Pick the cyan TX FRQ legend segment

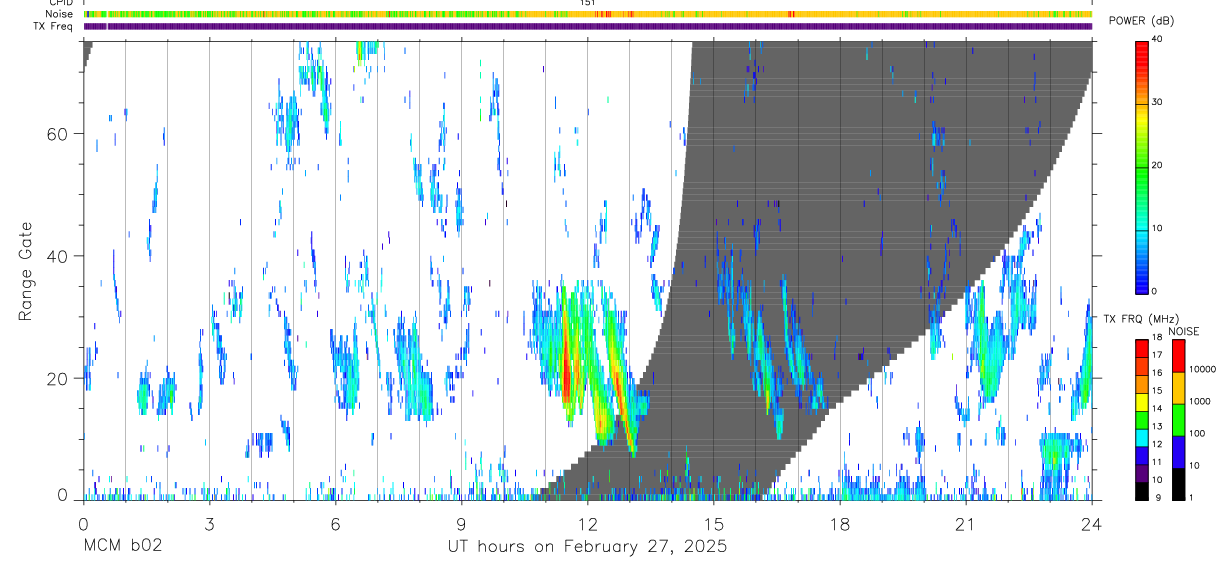[x=1142, y=438]
